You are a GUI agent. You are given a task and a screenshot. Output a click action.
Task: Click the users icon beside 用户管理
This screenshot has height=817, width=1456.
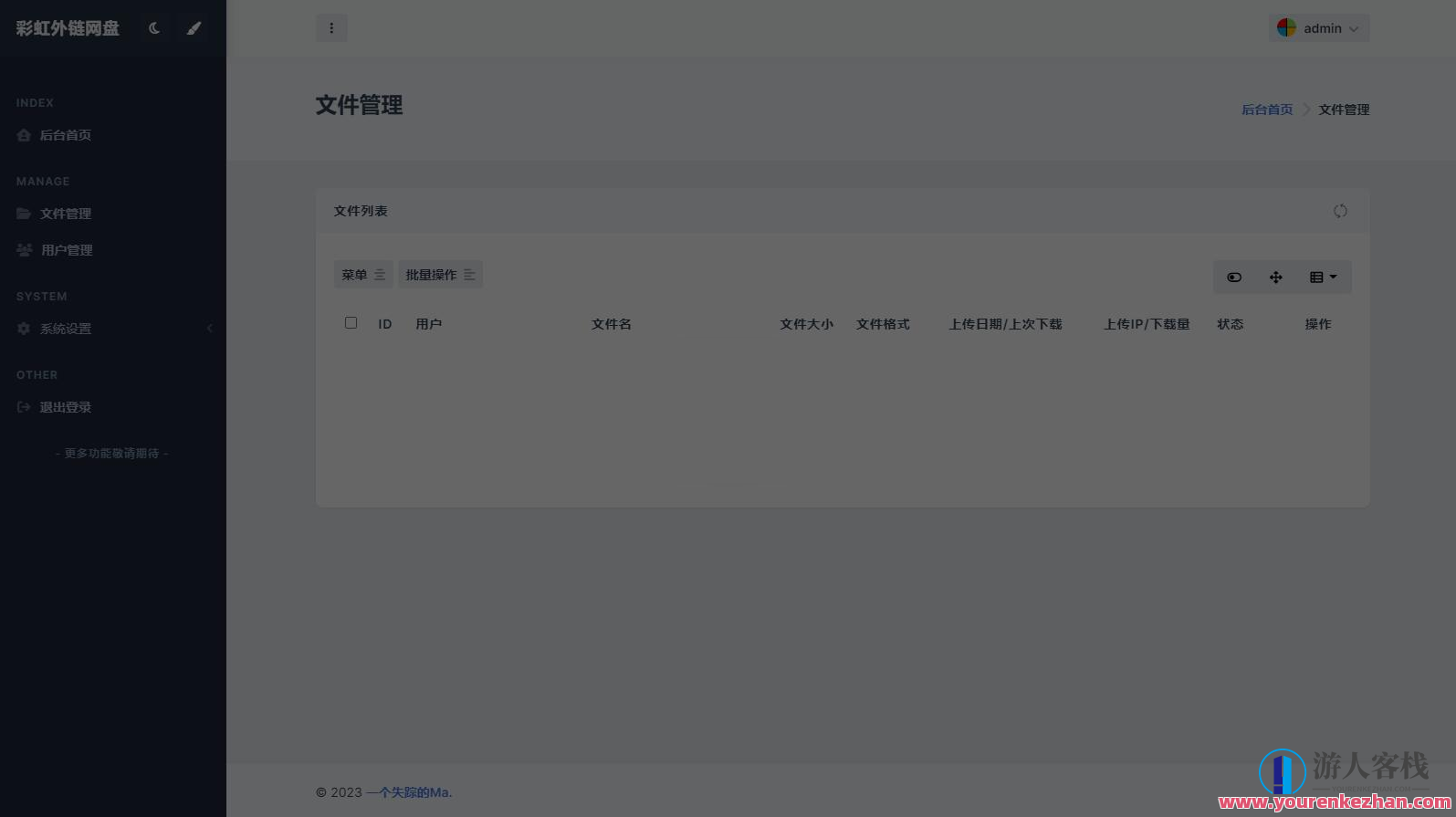tap(25, 250)
